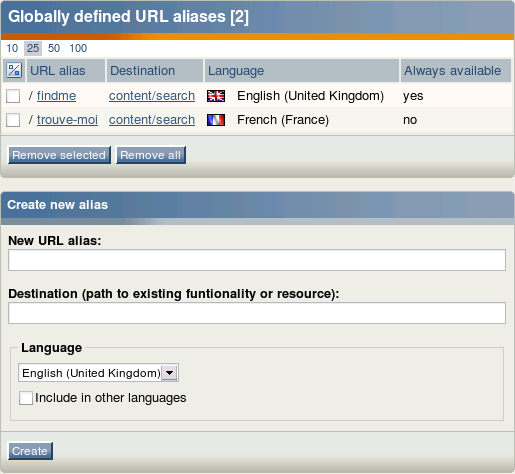The height and width of the screenshot is (474, 515).
Task: Click the Create button
Action: click(x=30, y=451)
